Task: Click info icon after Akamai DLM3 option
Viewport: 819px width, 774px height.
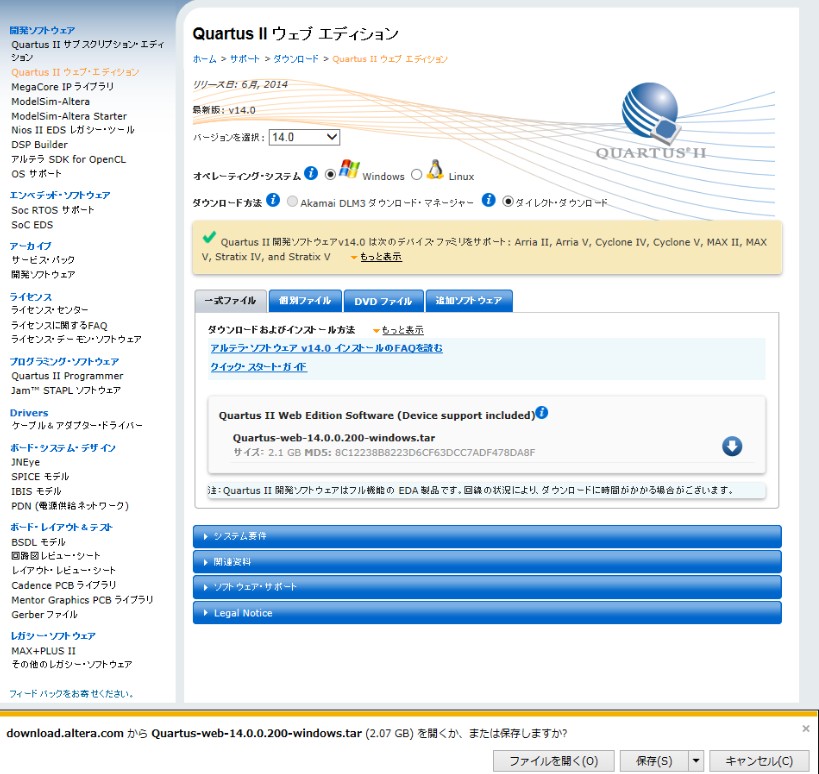Action: (489, 200)
